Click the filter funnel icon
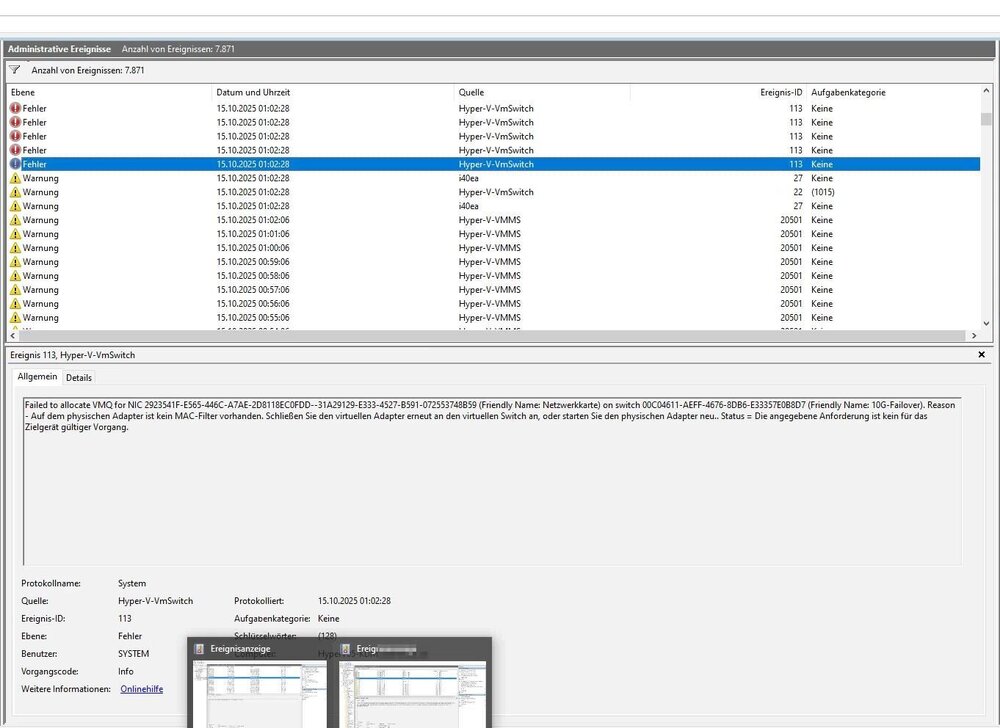Viewport: 1000px width, 728px height. (14, 71)
